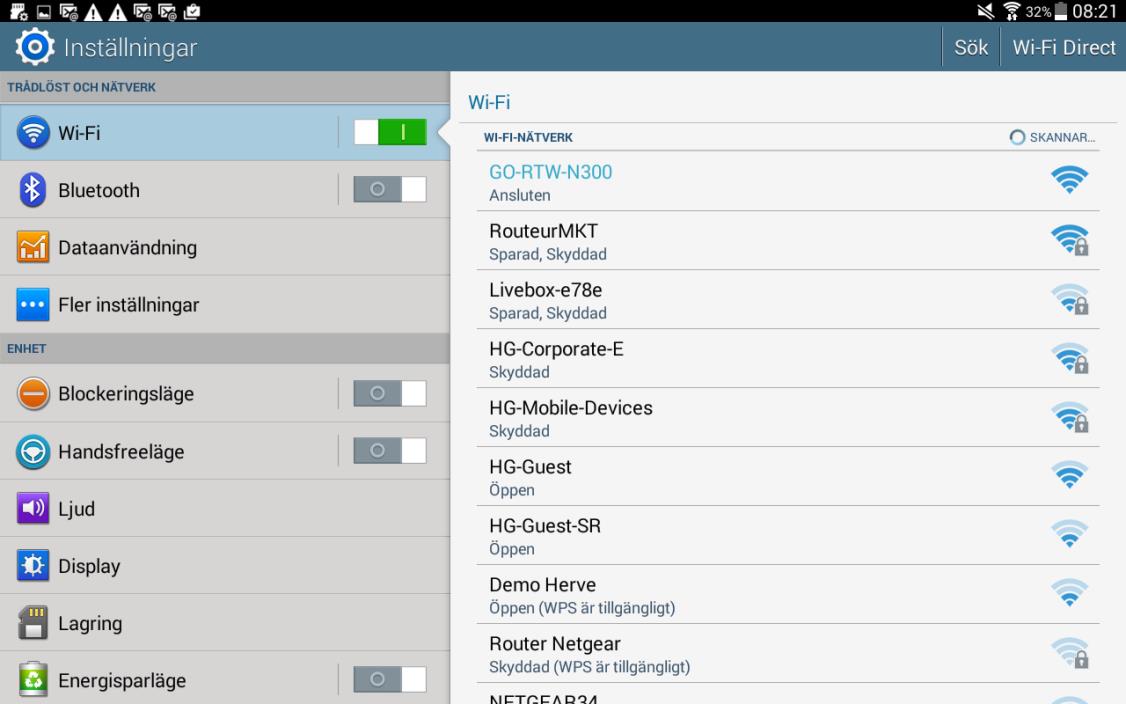Select Livebox-e78e network
This screenshot has height=704, width=1126.
coord(788,300)
